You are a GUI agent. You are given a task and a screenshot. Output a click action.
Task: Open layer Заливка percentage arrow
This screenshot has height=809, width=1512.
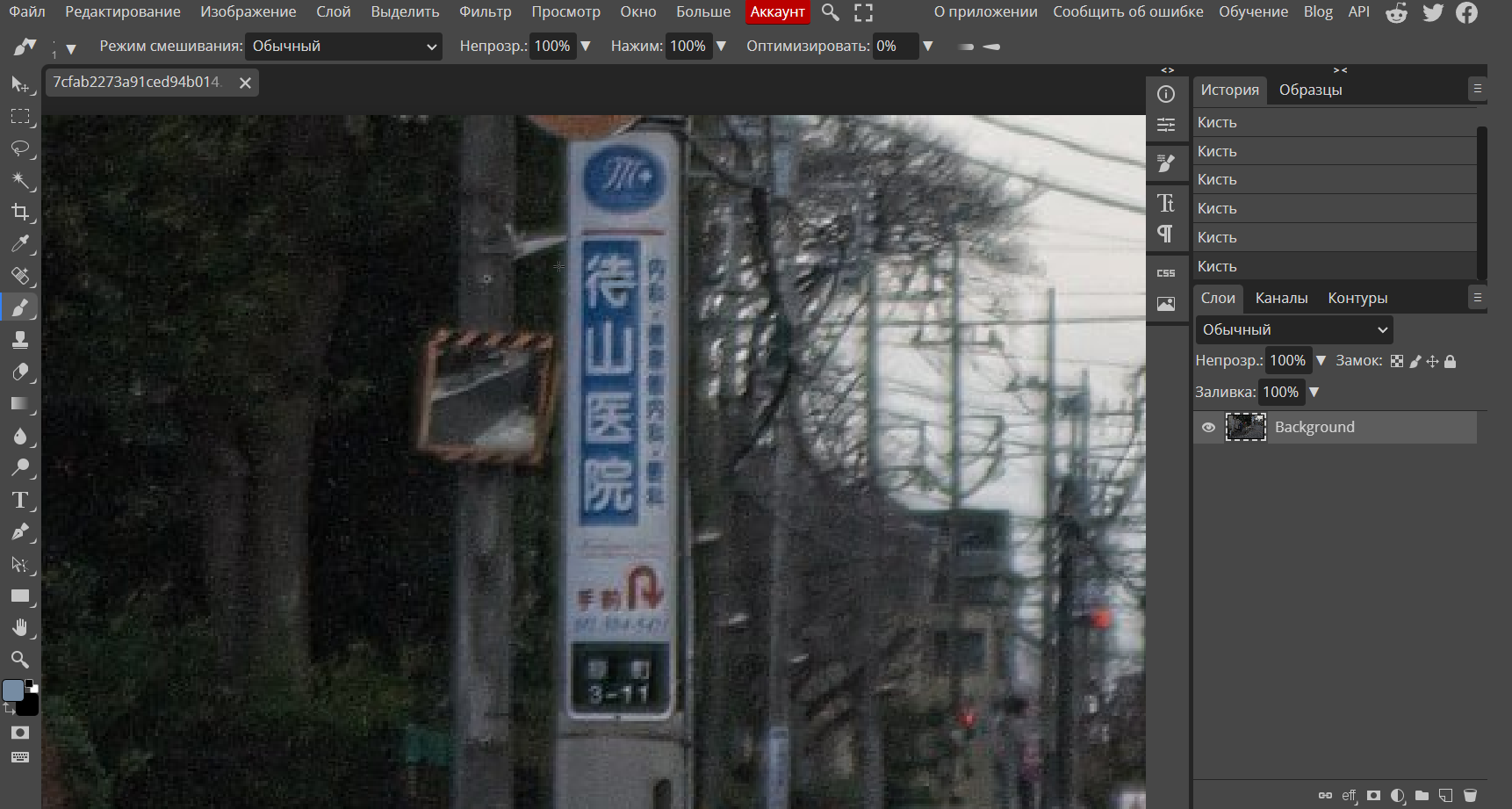click(1314, 393)
